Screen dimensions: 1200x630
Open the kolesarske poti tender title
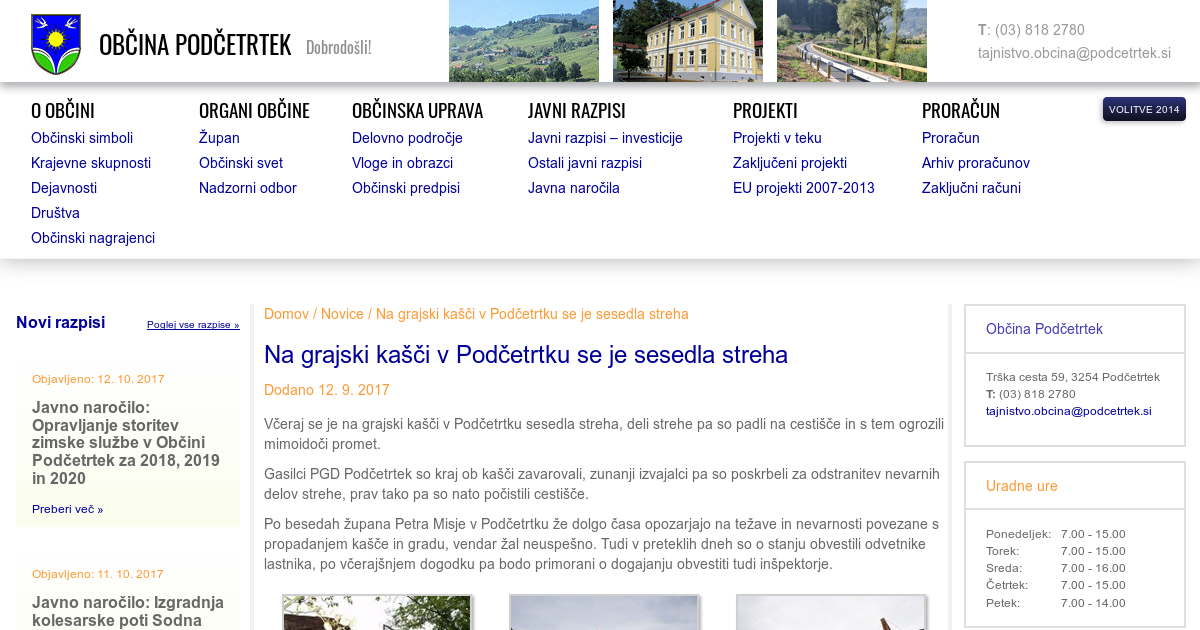(127, 611)
